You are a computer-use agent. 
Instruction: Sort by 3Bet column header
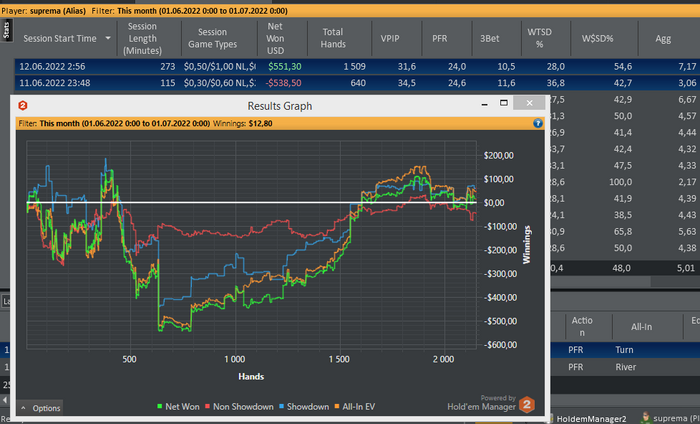click(x=490, y=38)
